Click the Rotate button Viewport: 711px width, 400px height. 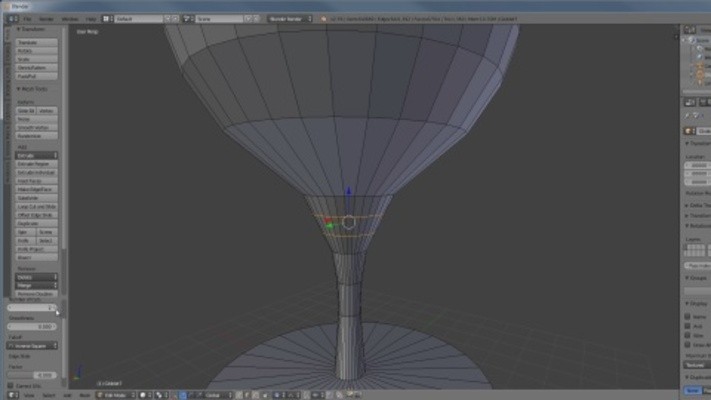point(36,51)
